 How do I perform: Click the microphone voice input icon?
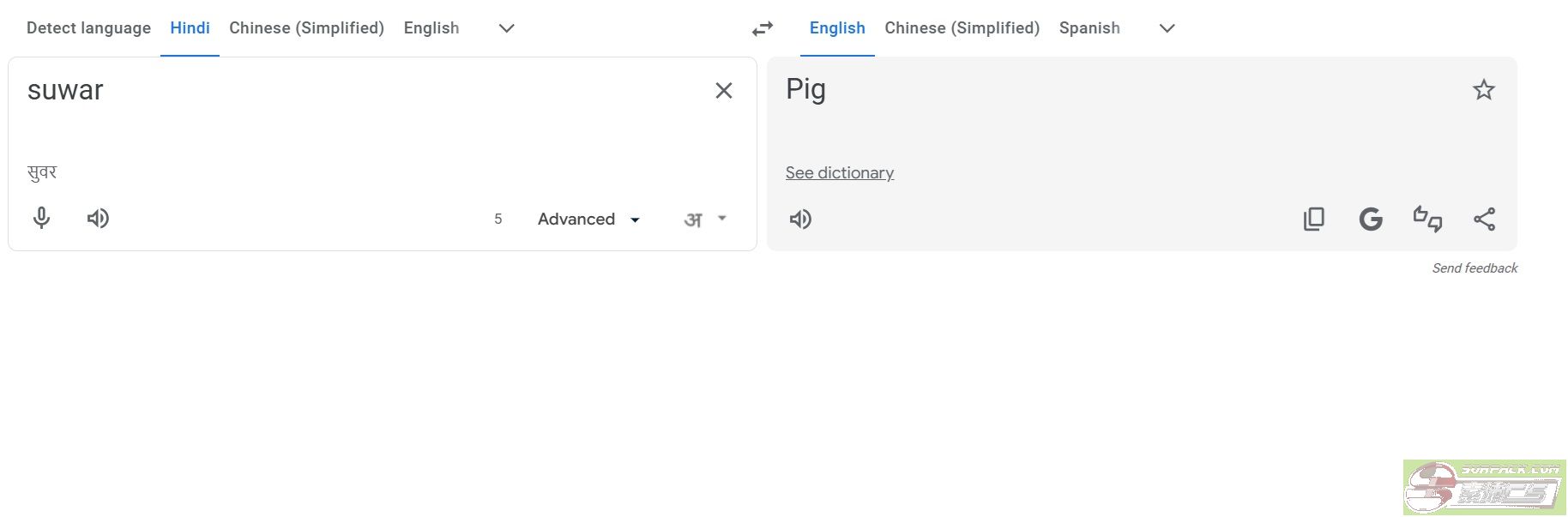coord(41,219)
